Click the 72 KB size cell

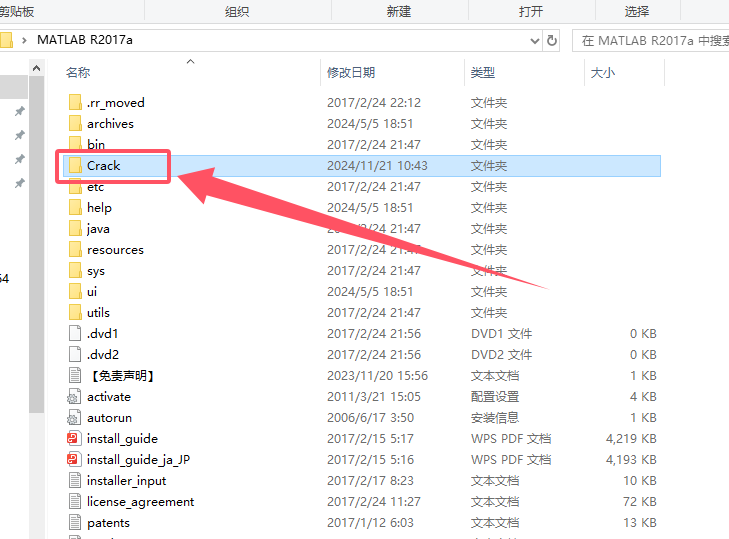pyautogui.click(x=640, y=502)
